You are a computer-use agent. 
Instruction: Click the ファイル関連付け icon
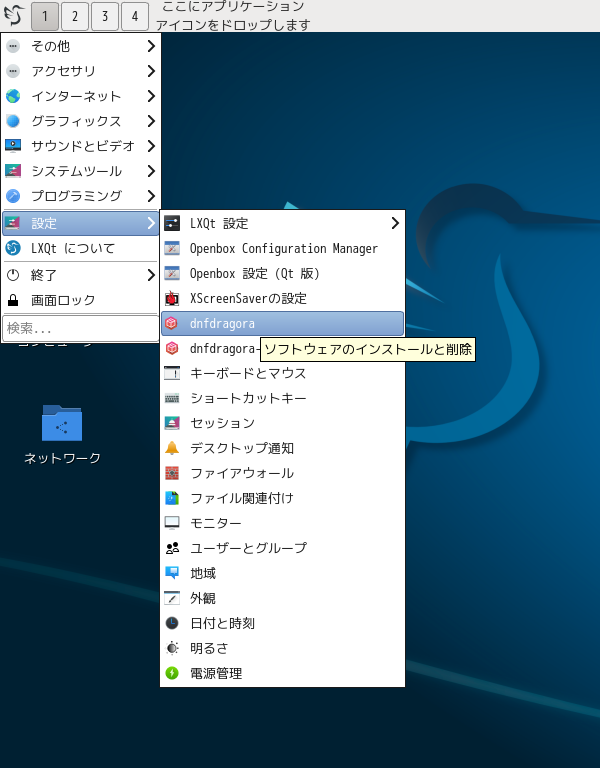pyautogui.click(x=172, y=498)
